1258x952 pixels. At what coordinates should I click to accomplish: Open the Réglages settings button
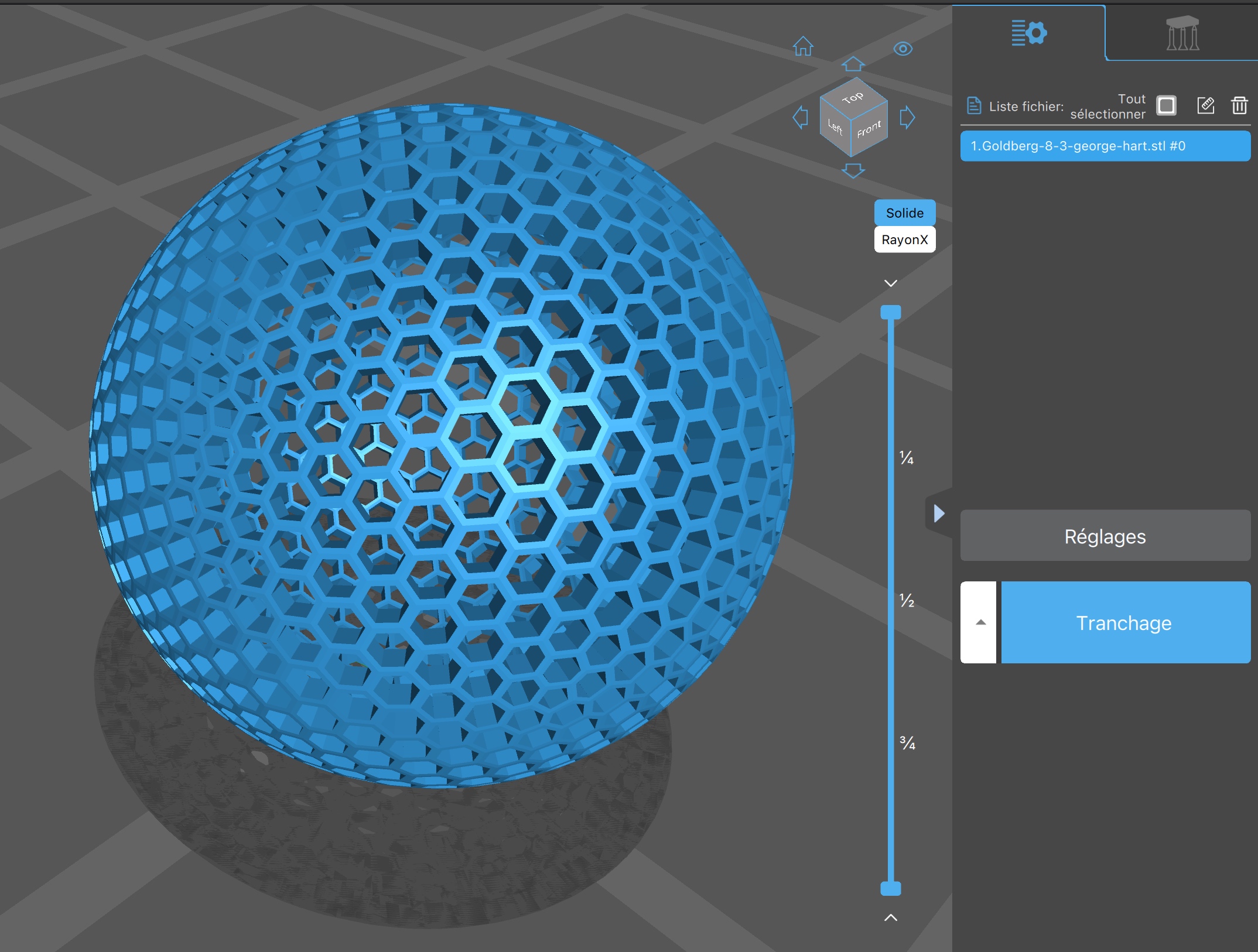pos(1105,536)
